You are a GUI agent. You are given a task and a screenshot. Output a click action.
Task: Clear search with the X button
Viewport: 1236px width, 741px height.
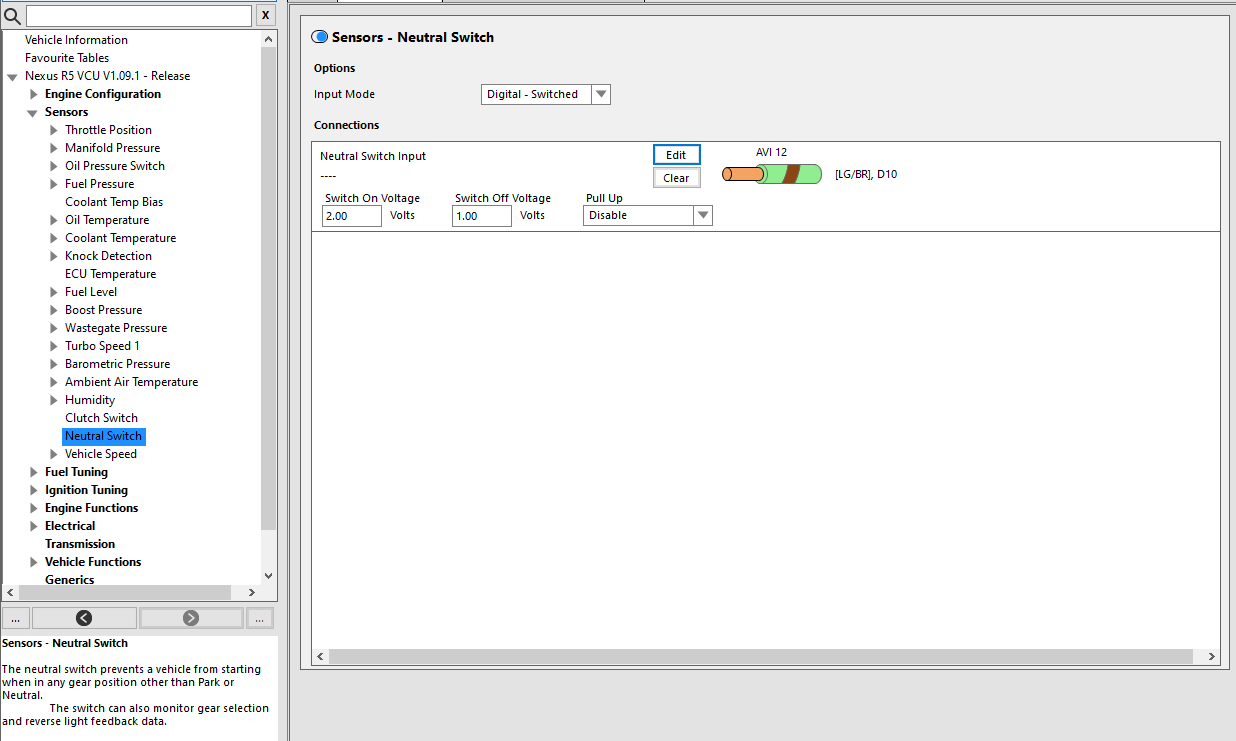click(265, 16)
